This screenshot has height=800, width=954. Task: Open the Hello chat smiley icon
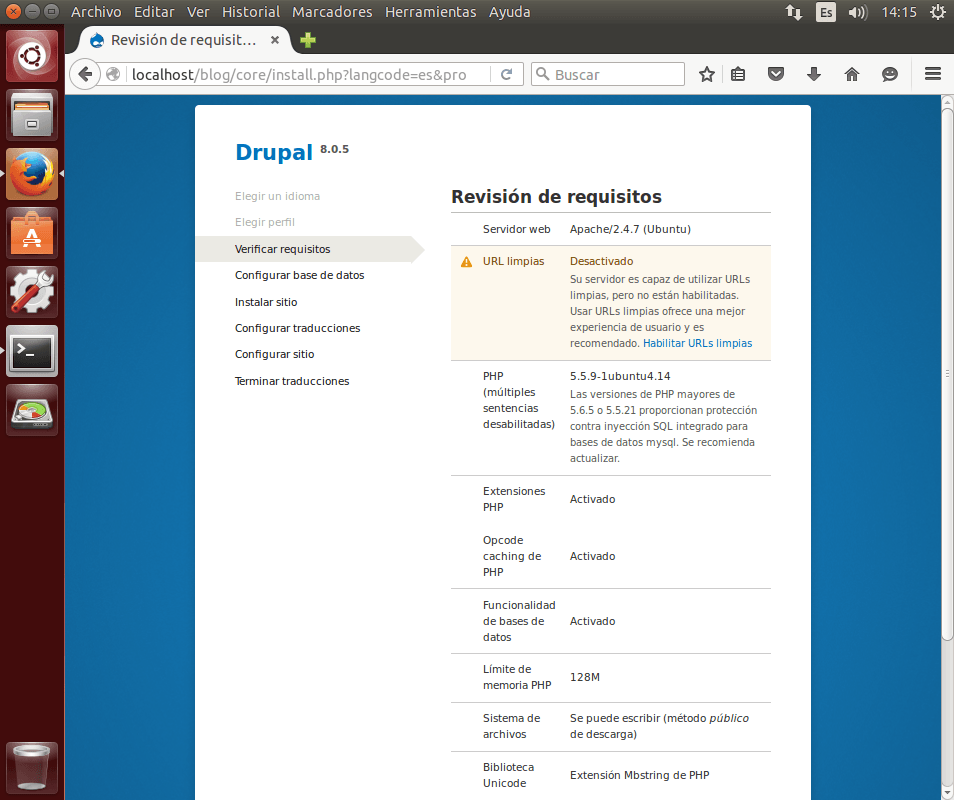(x=890, y=74)
